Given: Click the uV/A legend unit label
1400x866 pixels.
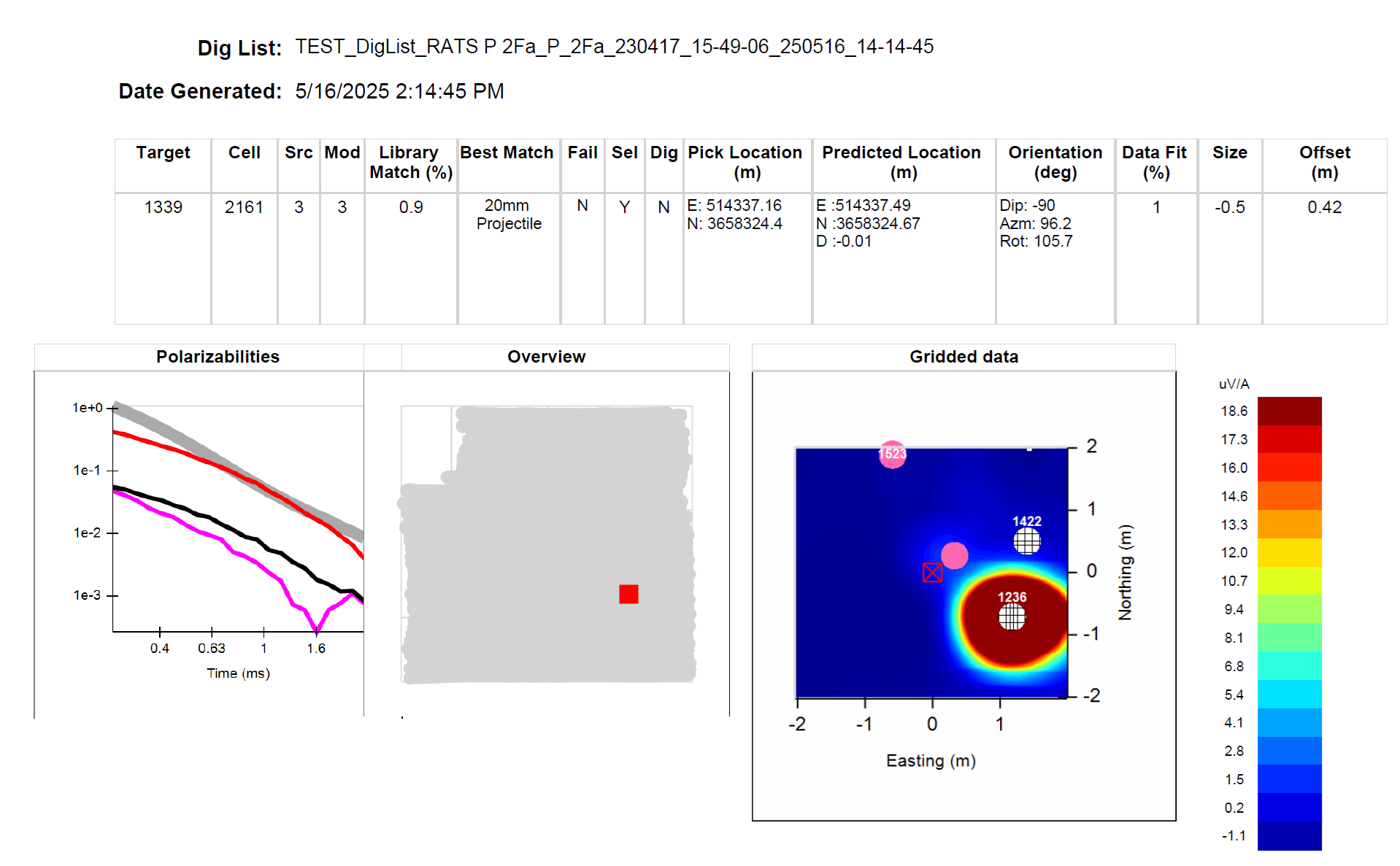Looking at the screenshot, I should coord(1234,384).
